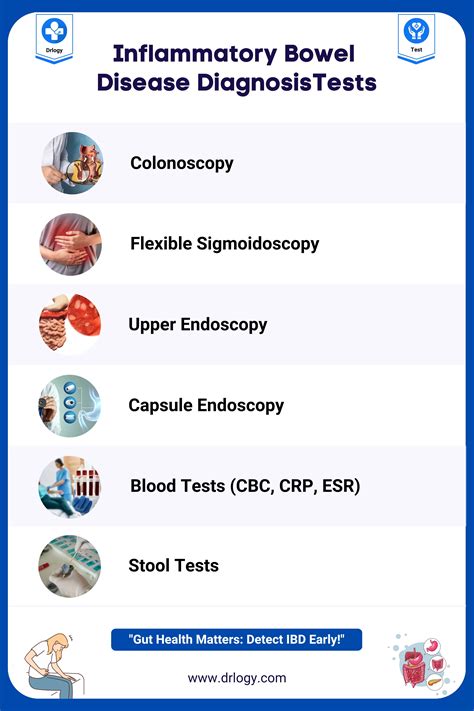Click the Gut Health Matters banner
474x711 pixels.
(x=236, y=639)
